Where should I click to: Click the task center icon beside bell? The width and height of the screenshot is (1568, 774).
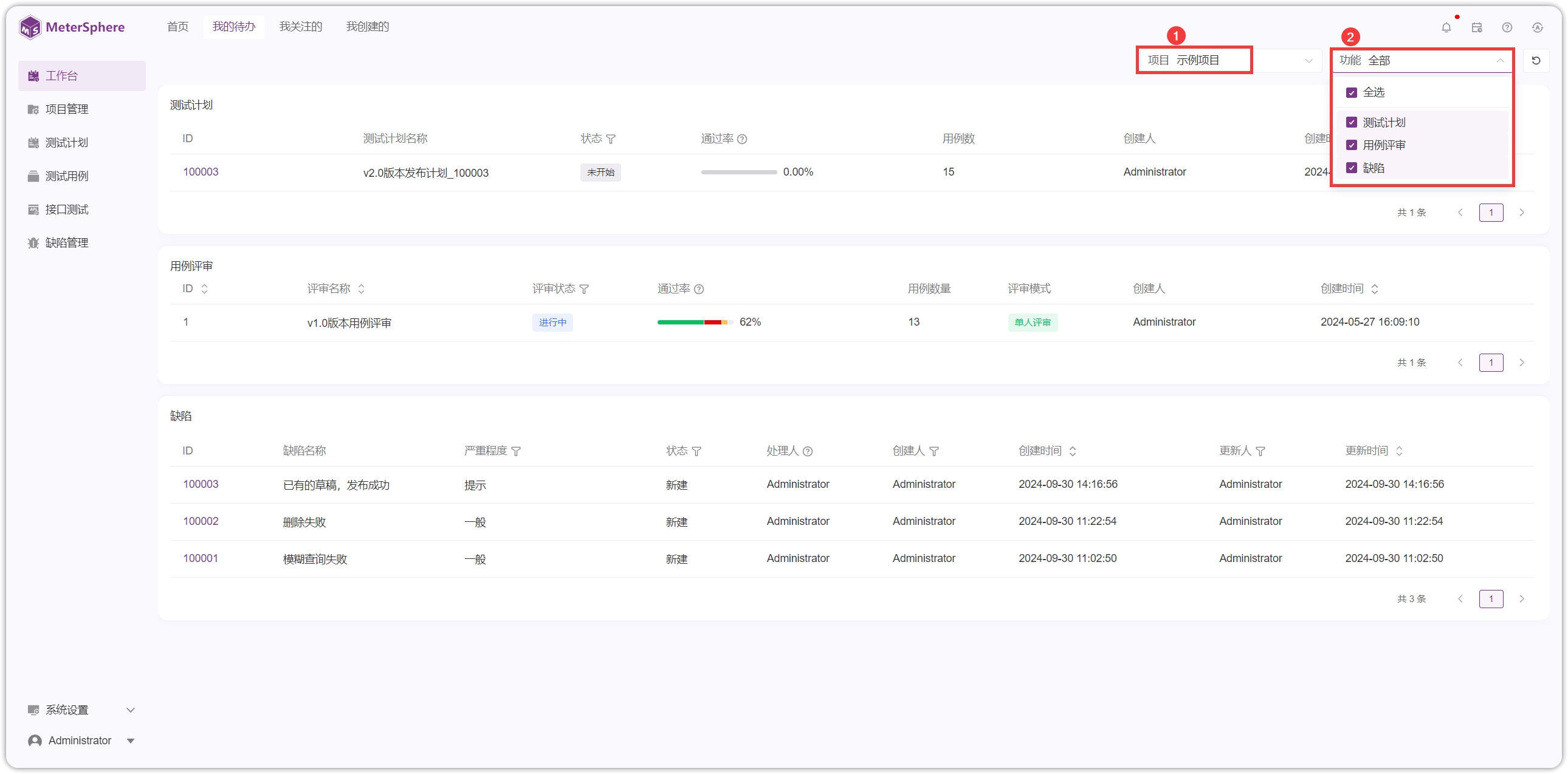[1477, 27]
